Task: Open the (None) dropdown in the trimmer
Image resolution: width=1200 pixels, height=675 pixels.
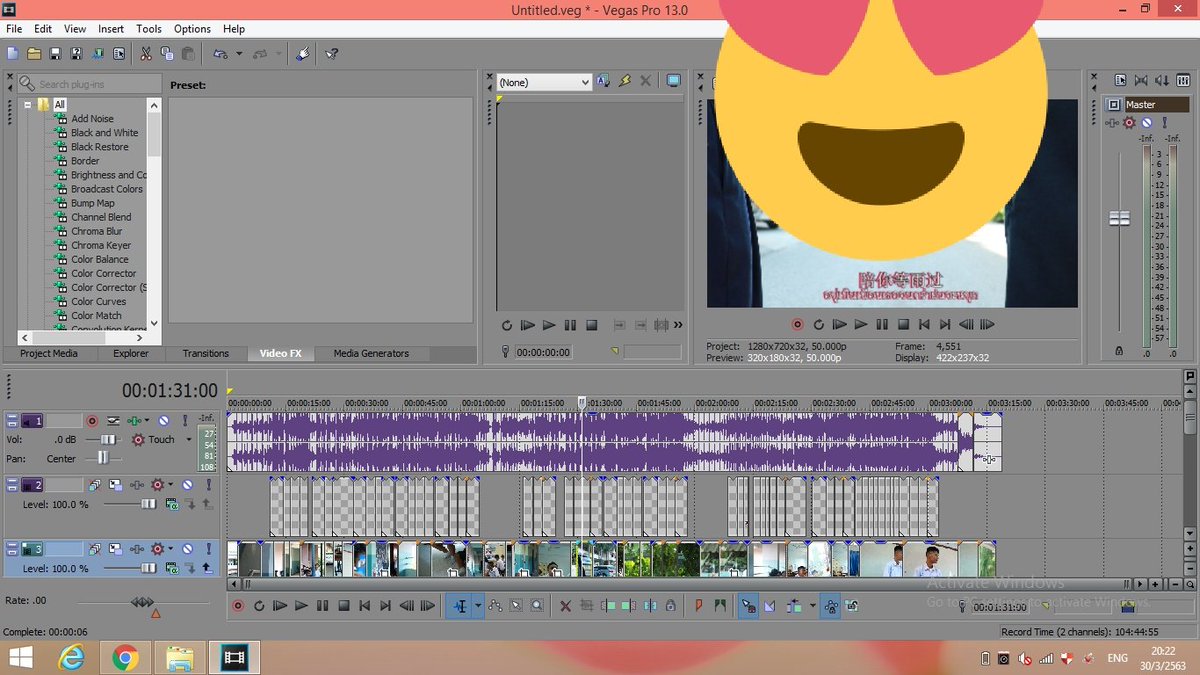Action: (544, 82)
